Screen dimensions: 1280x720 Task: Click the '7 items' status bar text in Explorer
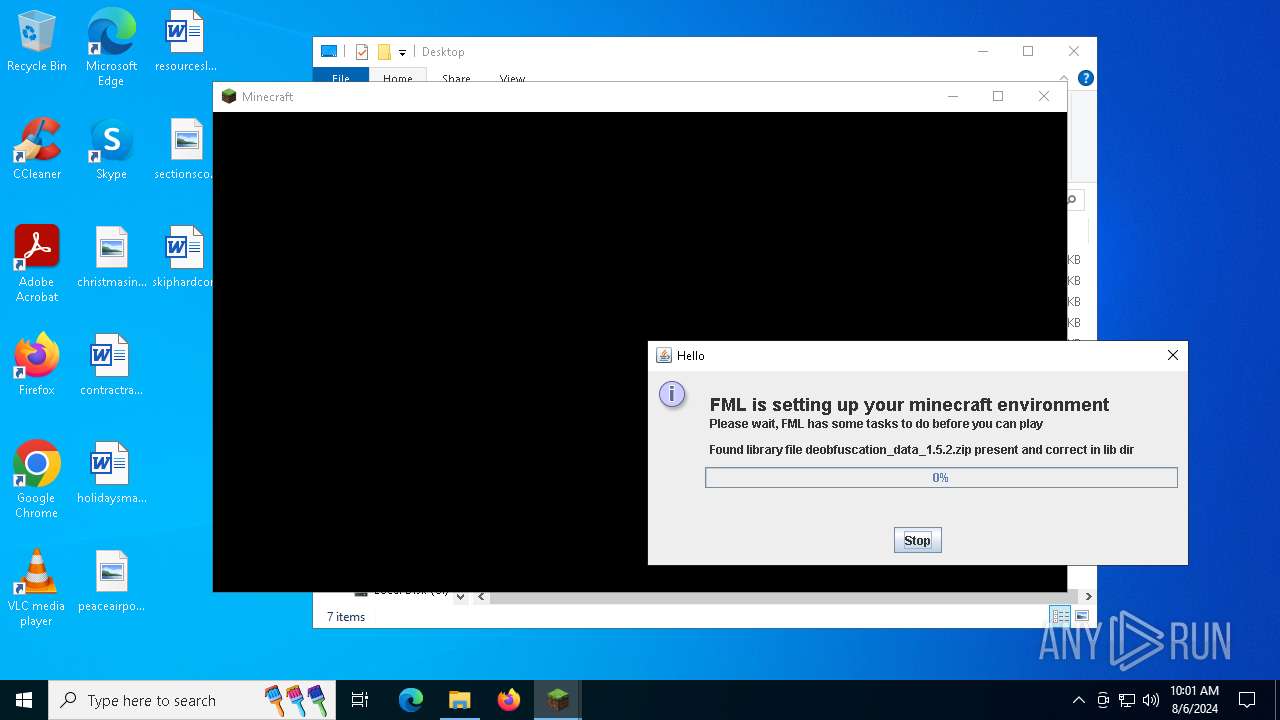point(346,617)
